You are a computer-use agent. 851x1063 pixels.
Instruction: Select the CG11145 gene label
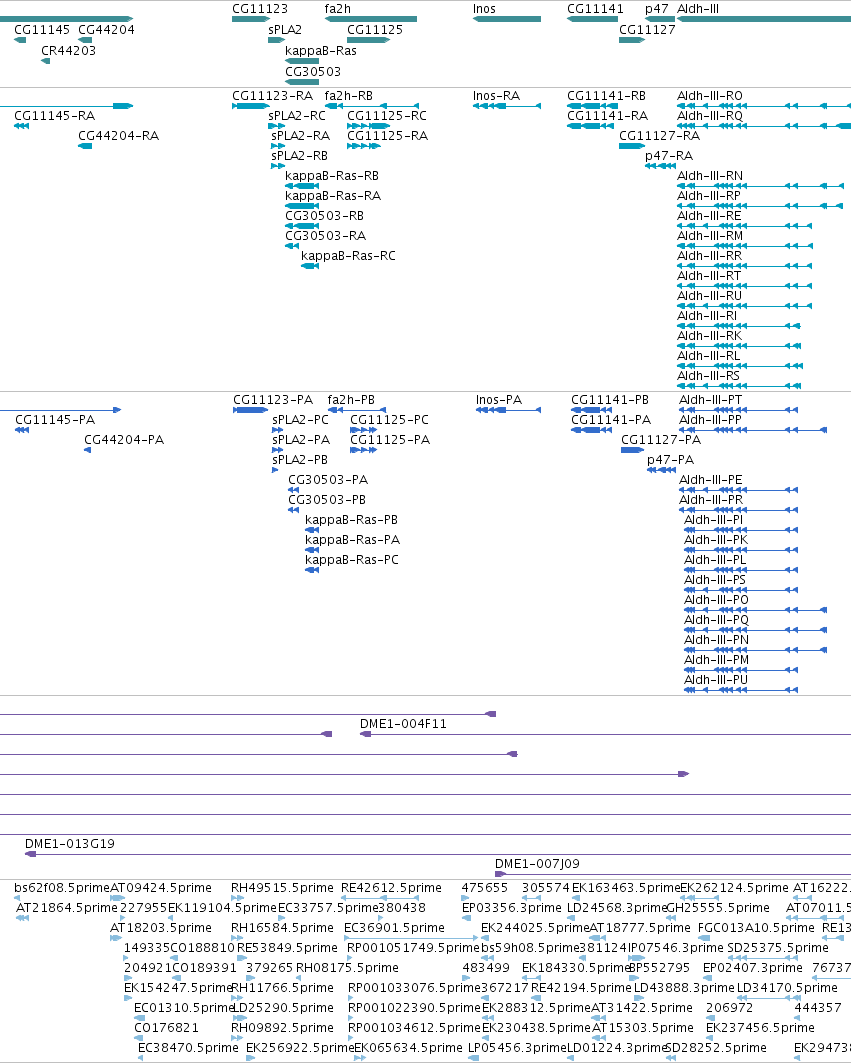pos(42,30)
